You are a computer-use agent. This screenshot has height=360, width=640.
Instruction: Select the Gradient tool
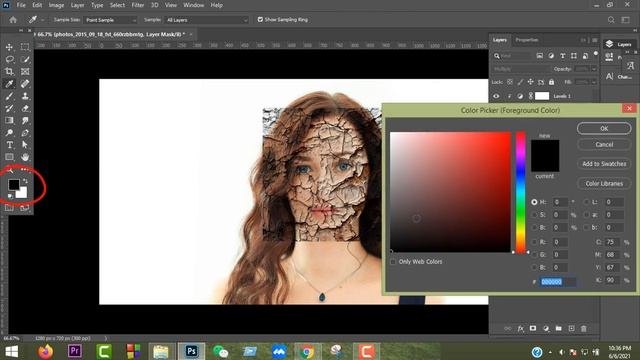(x=9, y=120)
